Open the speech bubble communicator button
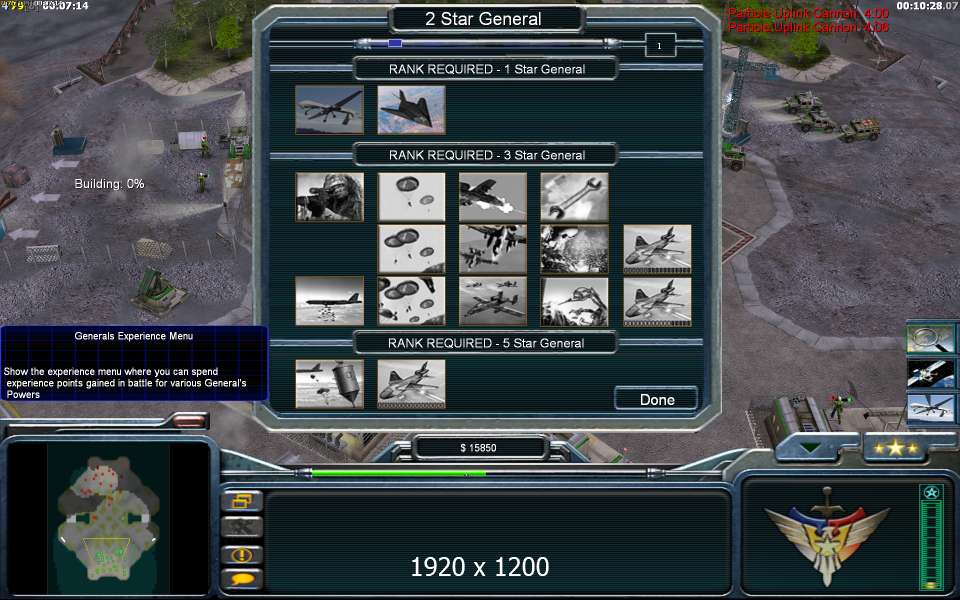 point(242,579)
